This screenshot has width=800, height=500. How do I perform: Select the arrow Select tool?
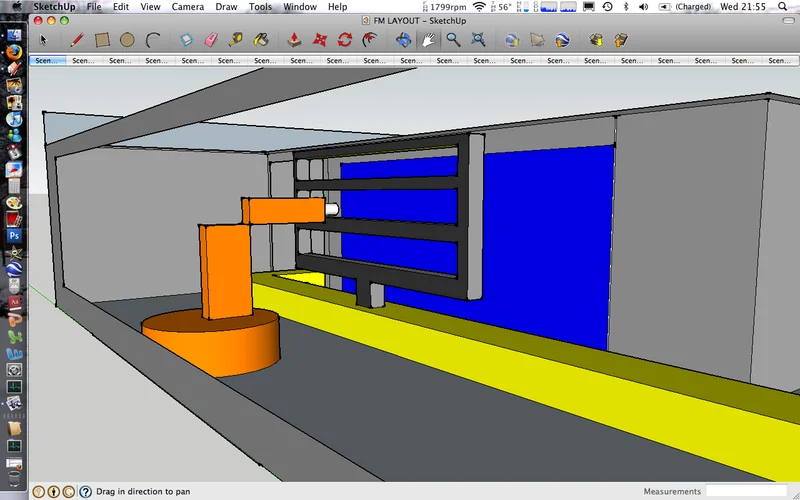click(43, 40)
